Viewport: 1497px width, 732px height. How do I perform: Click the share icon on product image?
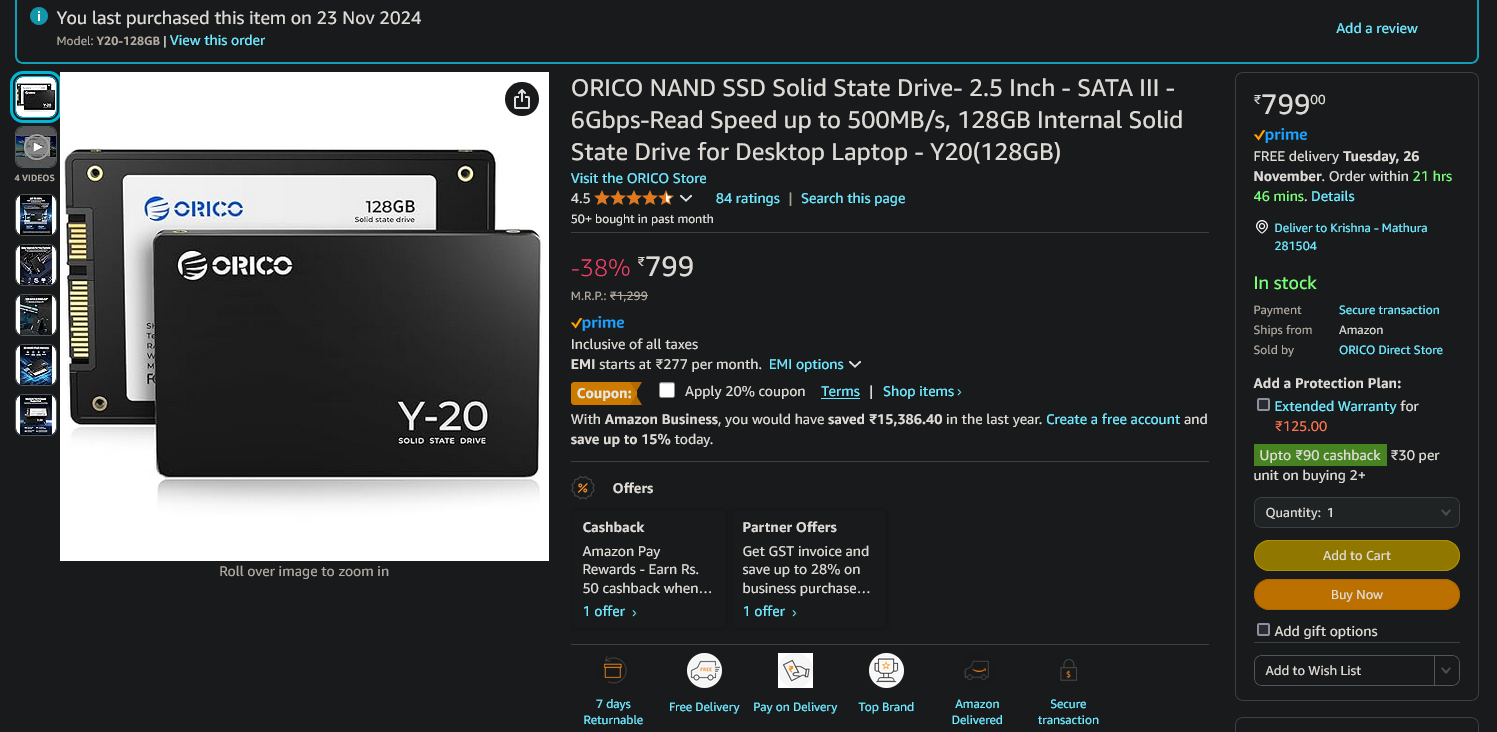[x=521, y=99]
